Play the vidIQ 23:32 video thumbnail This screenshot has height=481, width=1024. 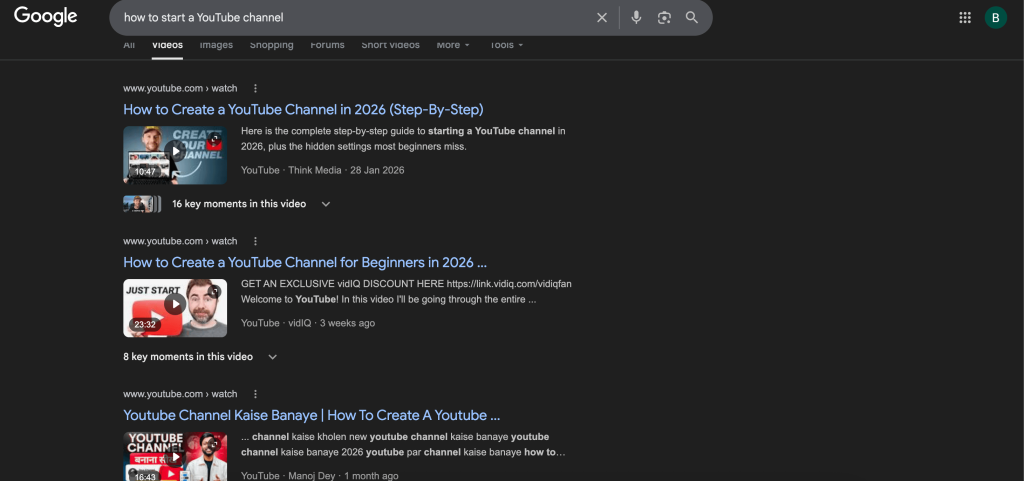point(175,308)
